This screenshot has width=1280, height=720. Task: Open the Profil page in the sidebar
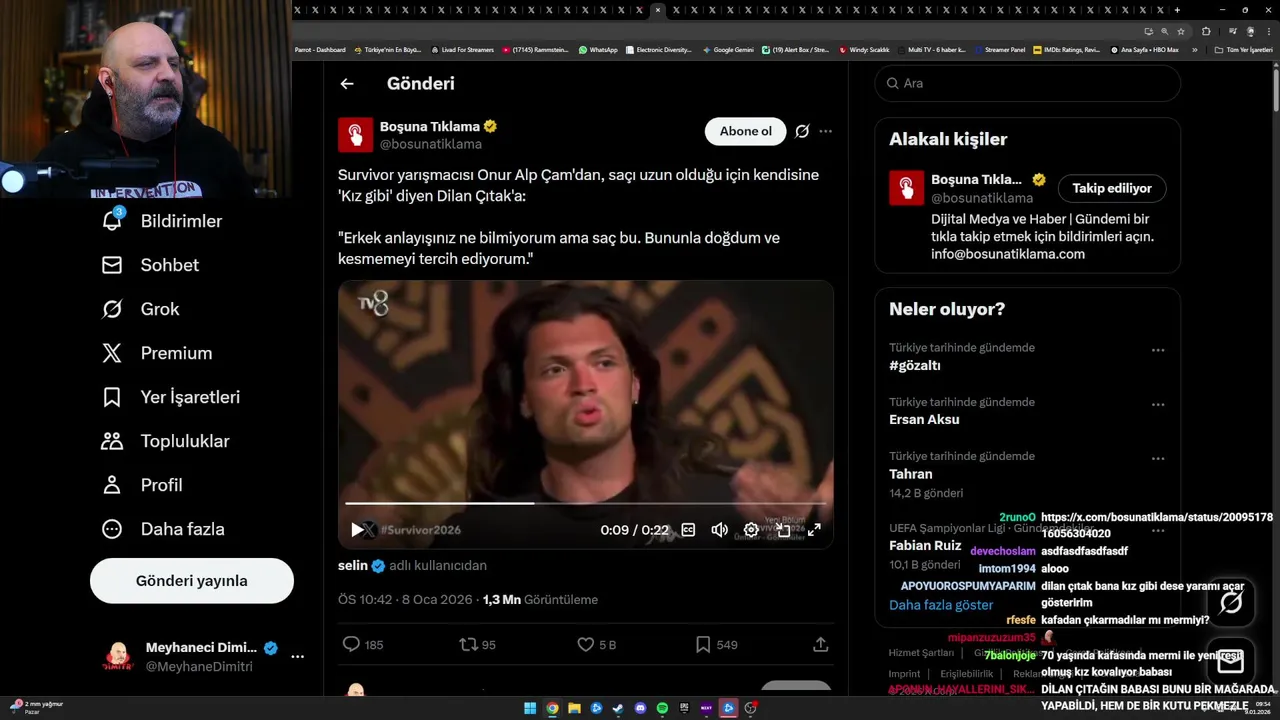[x=142, y=485]
